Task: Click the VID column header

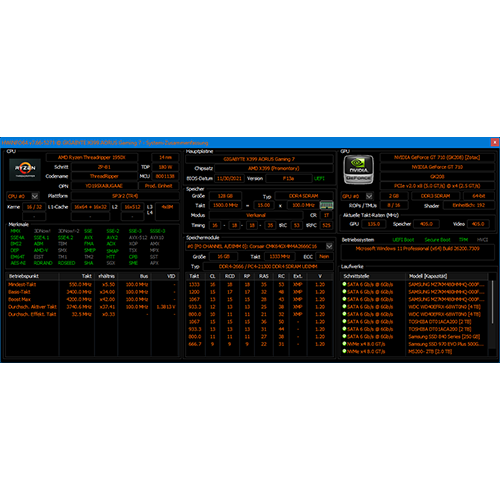Action: click(165, 276)
